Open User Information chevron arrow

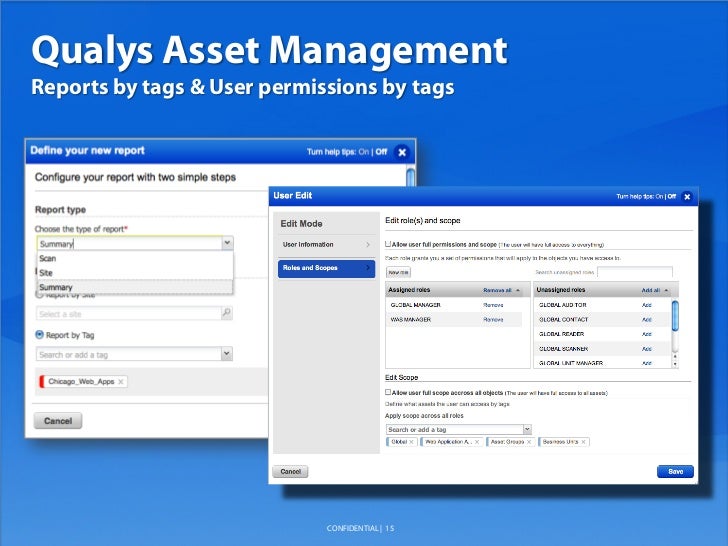[368, 245]
